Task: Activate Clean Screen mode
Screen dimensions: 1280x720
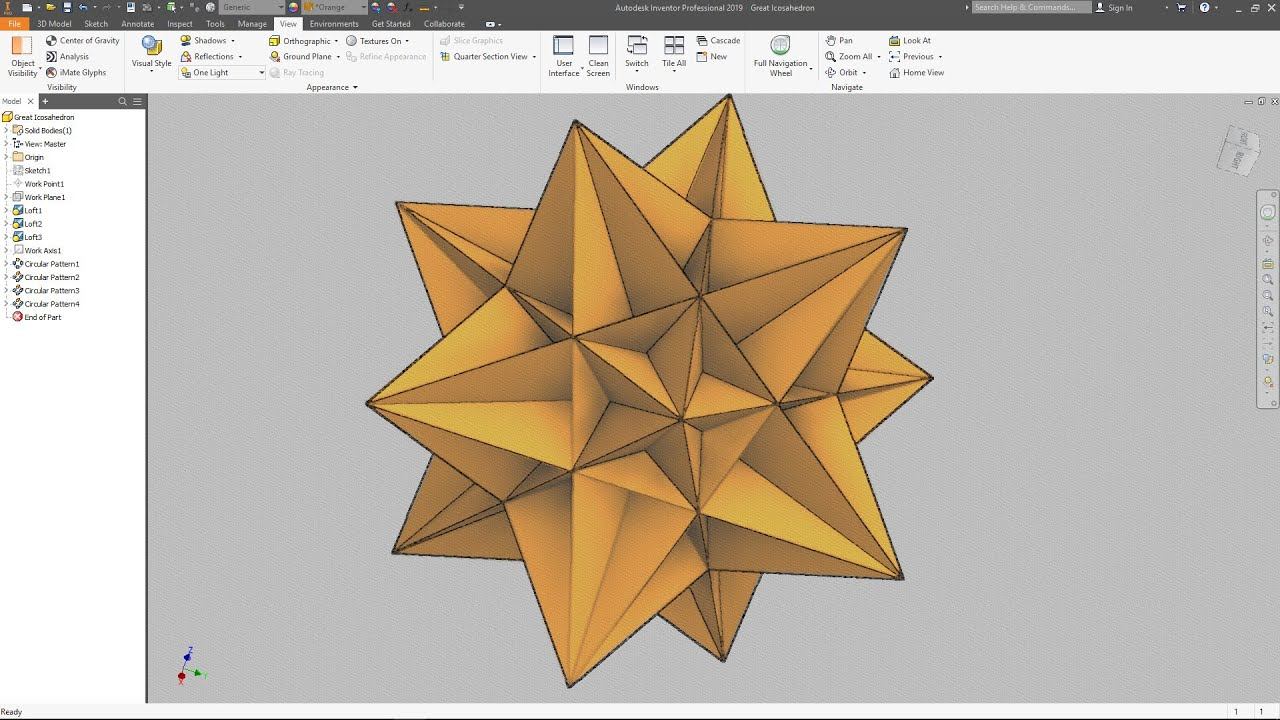Action: pyautogui.click(x=598, y=57)
